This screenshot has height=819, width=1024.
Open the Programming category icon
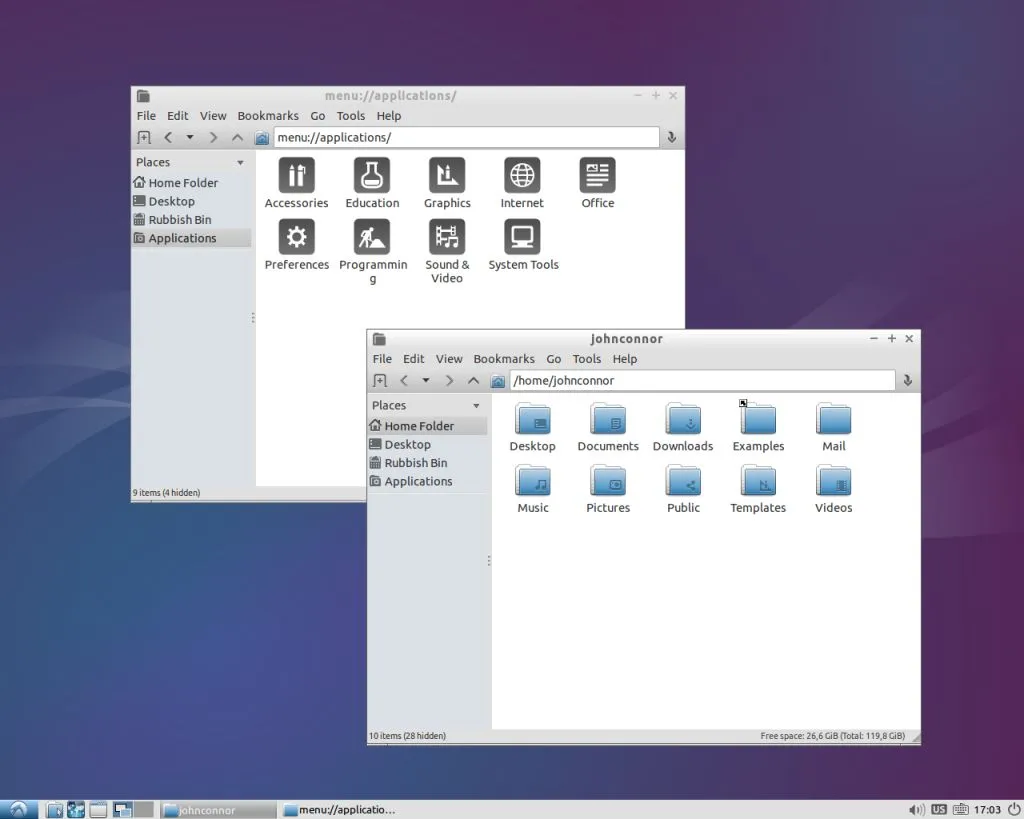373,238
